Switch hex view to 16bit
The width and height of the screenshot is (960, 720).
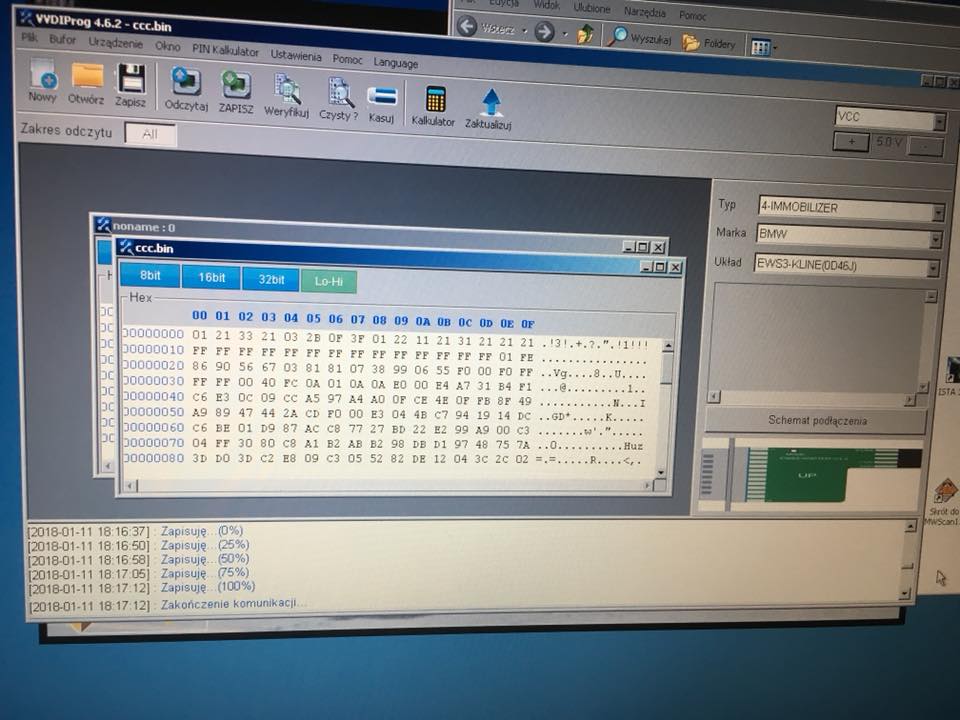(211, 278)
